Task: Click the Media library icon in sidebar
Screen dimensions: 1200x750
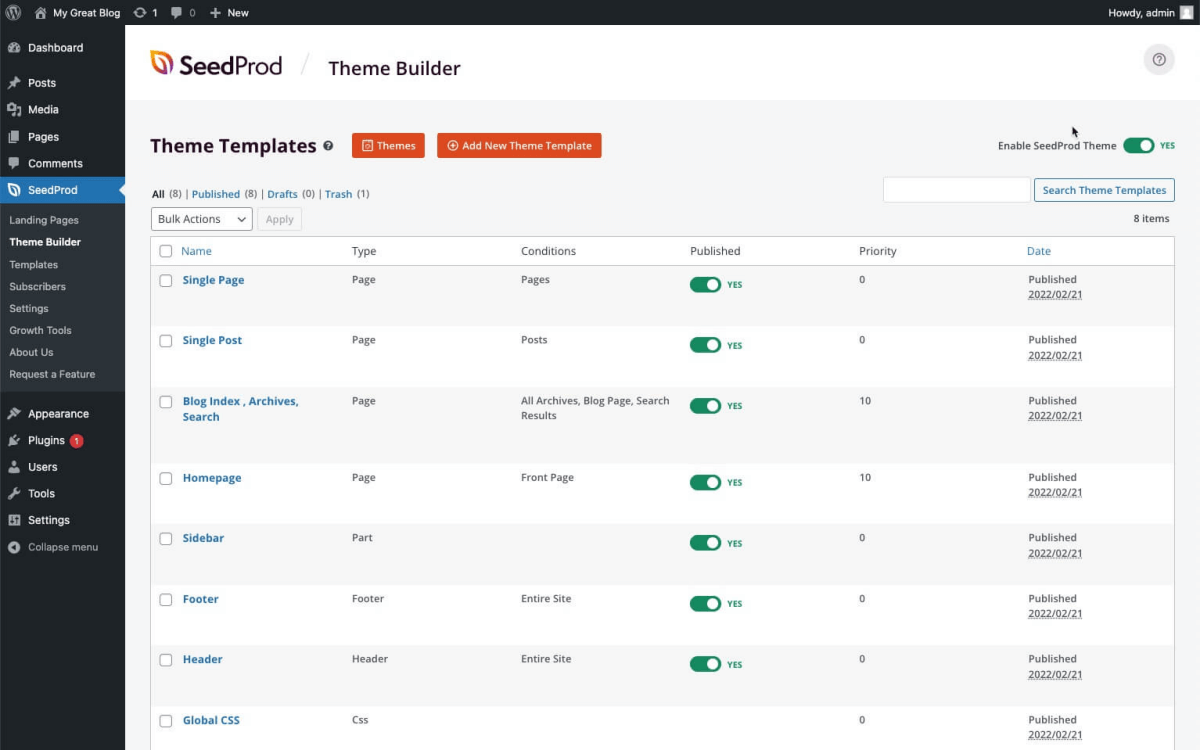Action: click(x=17, y=109)
